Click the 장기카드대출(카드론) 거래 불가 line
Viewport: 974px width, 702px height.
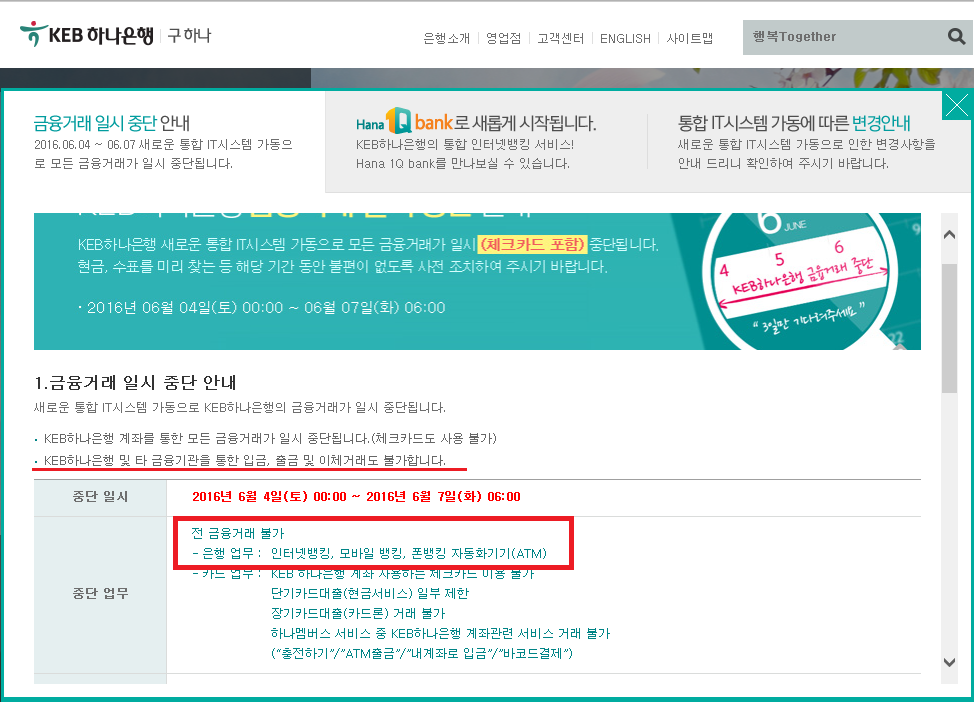pyautogui.click(x=358, y=613)
